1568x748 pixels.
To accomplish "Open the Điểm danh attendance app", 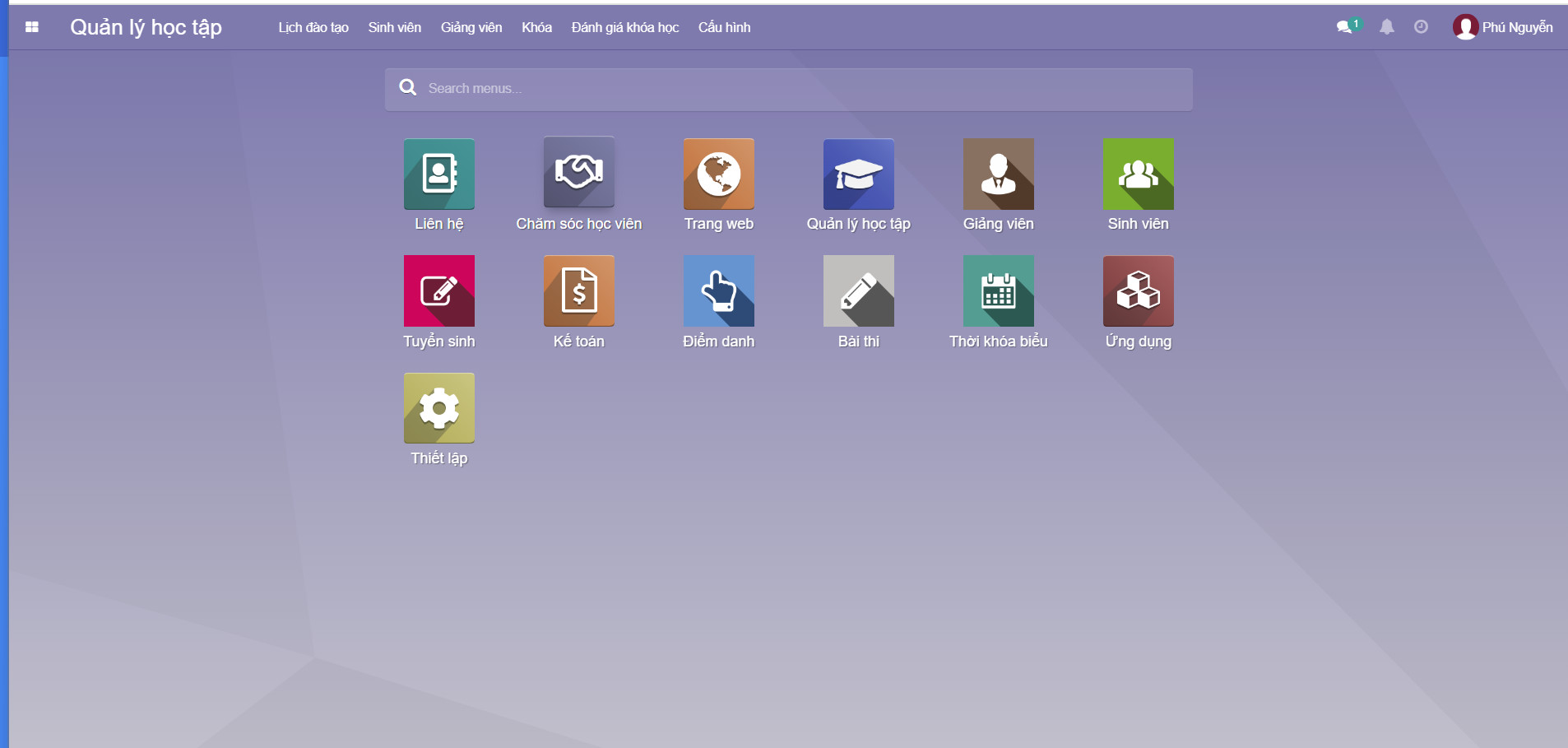I will (x=718, y=290).
